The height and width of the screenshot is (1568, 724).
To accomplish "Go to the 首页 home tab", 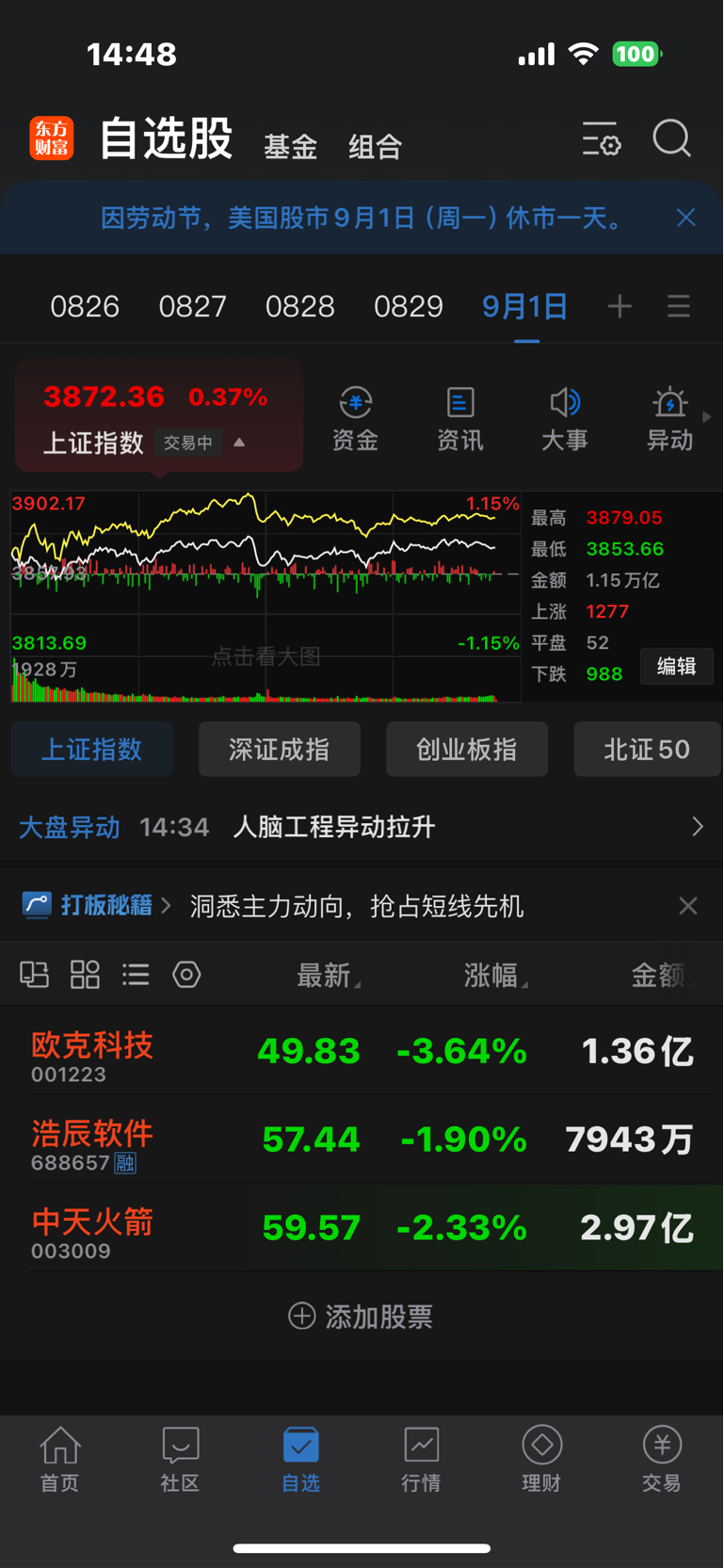I will (x=59, y=1459).
